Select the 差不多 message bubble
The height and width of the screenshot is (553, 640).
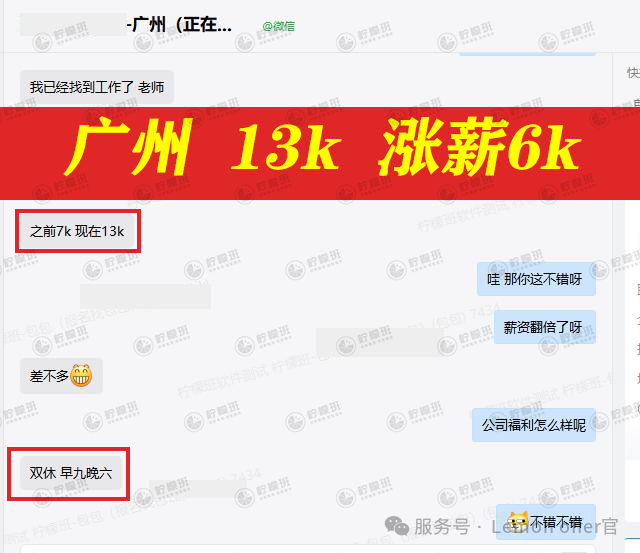(x=61, y=375)
